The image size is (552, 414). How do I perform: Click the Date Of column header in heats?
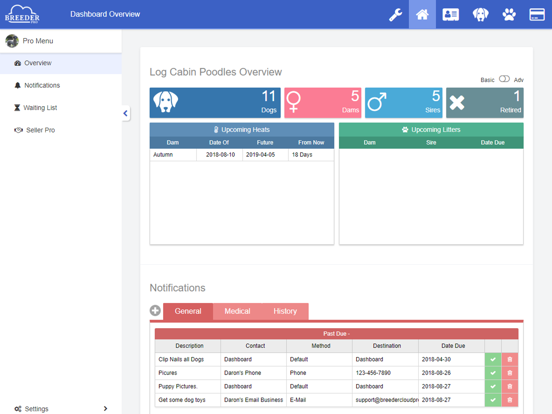coord(219,143)
